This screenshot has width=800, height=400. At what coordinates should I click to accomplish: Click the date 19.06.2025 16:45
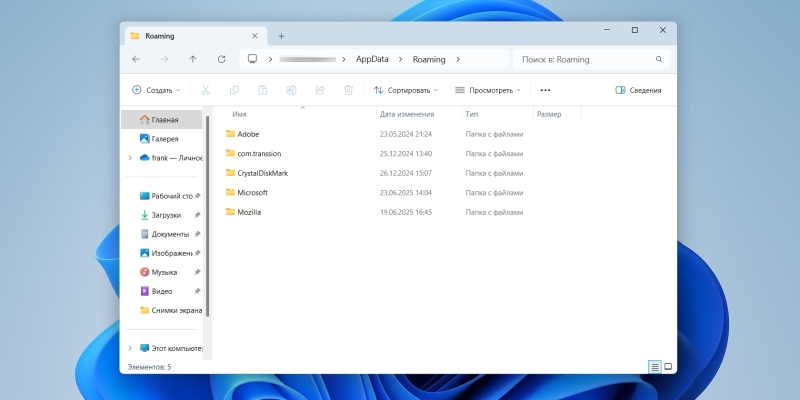click(406, 212)
